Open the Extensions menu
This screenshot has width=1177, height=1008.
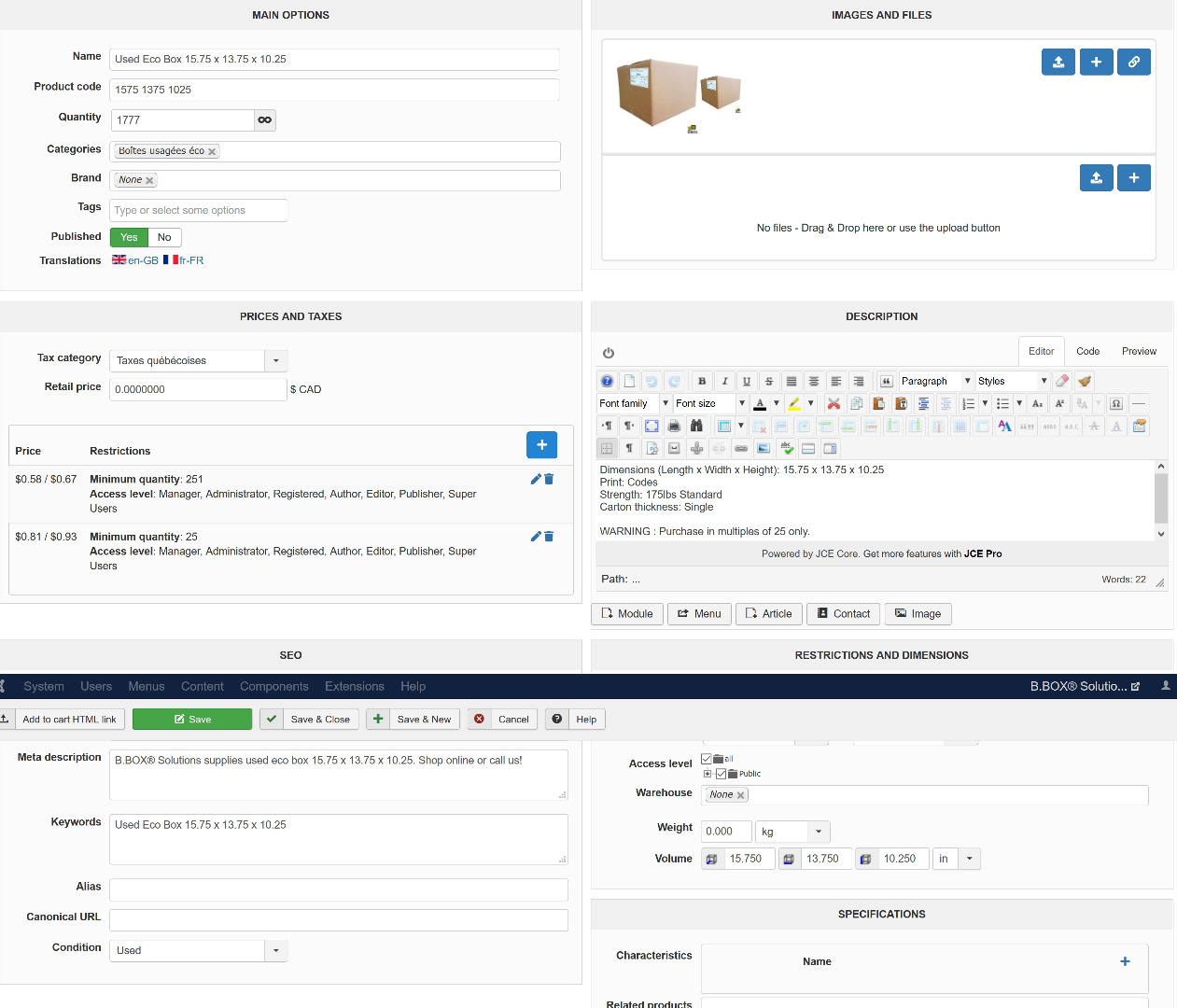pyautogui.click(x=355, y=686)
